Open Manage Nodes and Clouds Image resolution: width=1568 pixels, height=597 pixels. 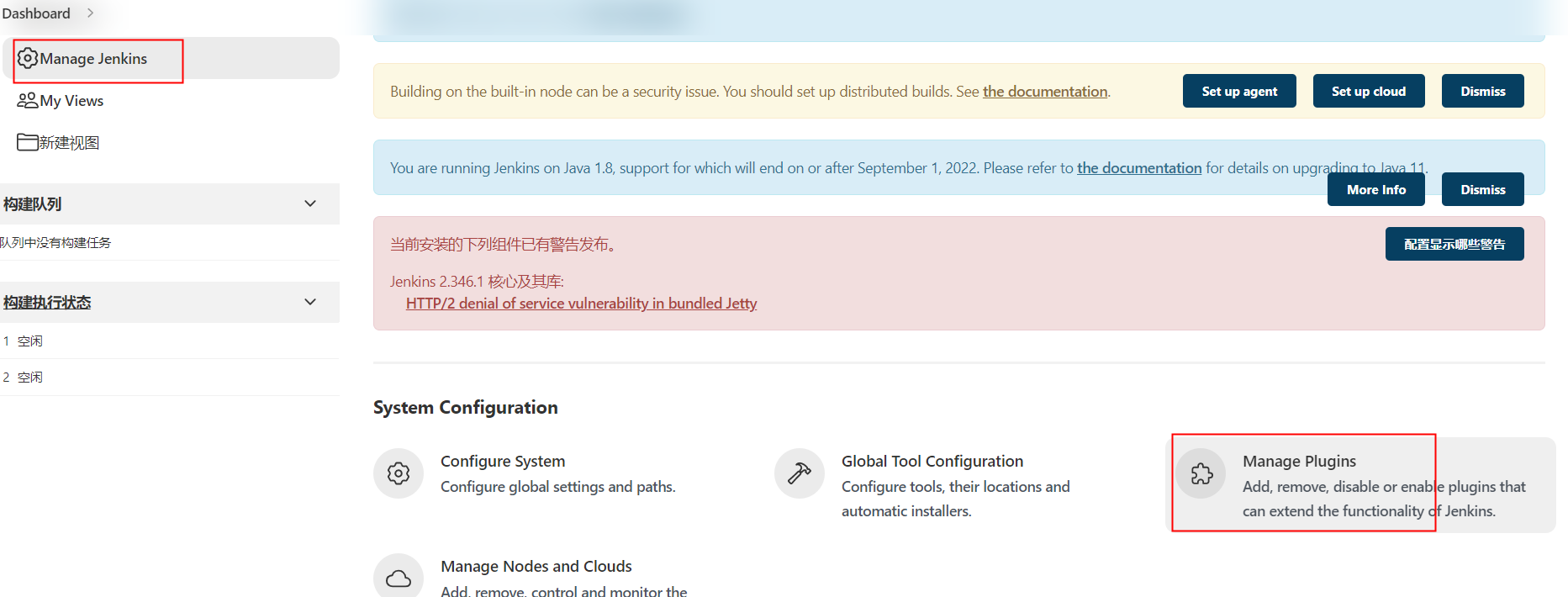(x=536, y=566)
